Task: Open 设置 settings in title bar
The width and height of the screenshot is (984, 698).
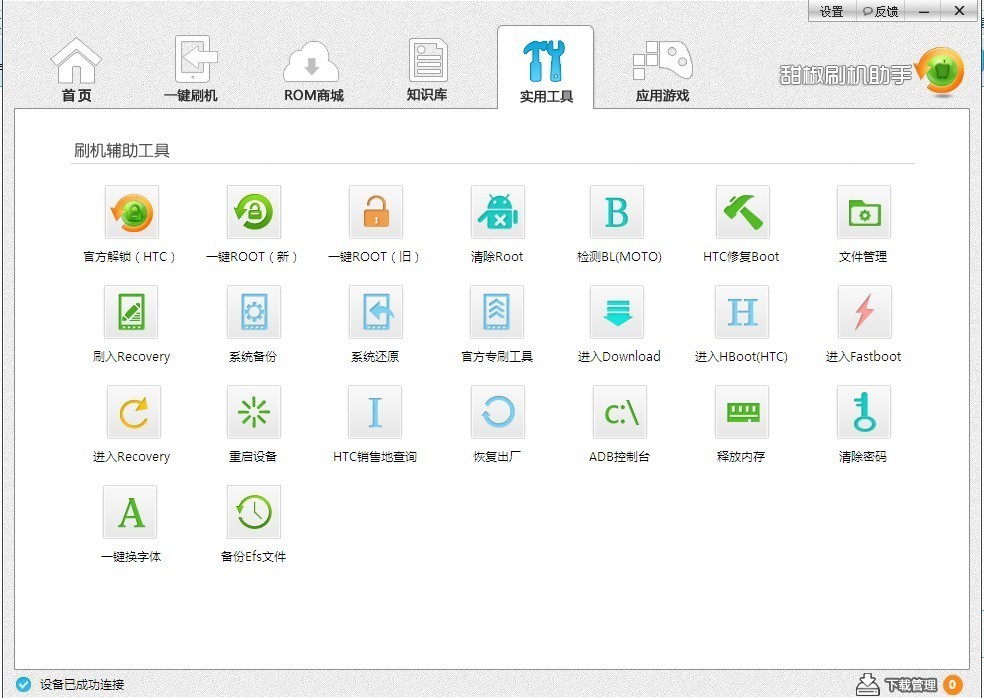Action: [832, 11]
